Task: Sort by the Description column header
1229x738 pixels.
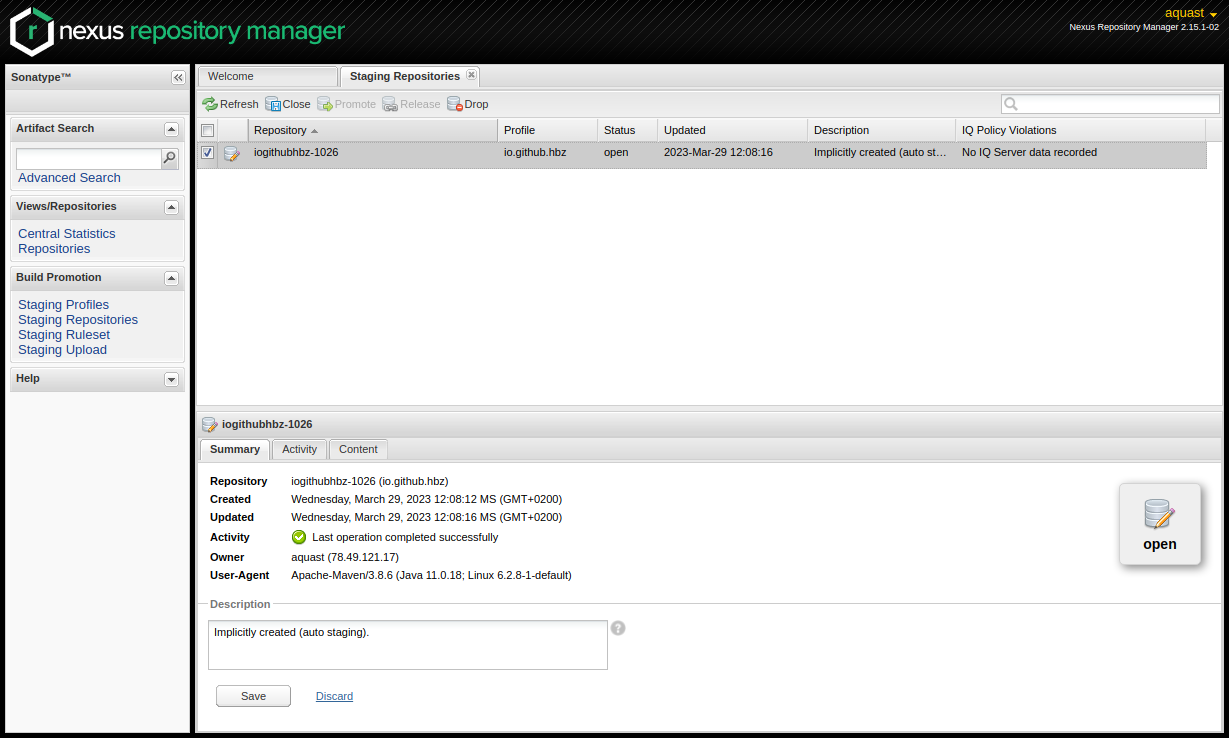Action: point(882,130)
